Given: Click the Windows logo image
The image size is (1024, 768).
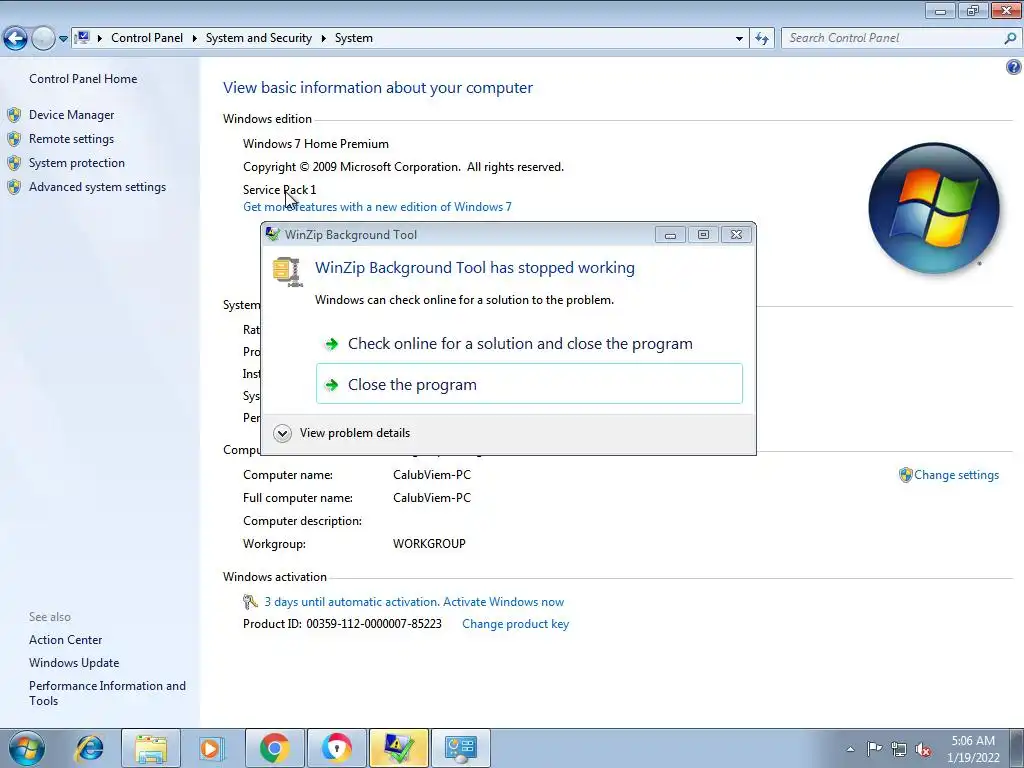Looking at the screenshot, I should tap(934, 208).
